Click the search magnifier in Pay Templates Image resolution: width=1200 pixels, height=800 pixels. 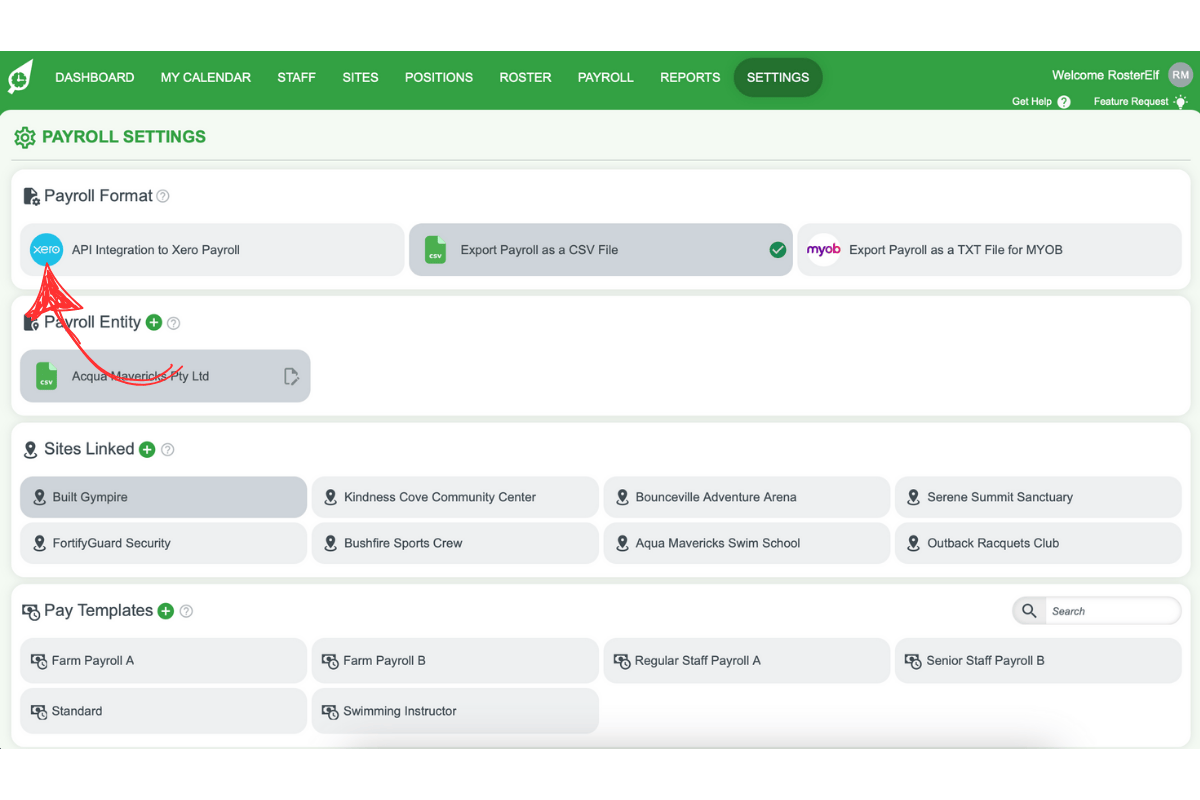tap(1029, 610)
